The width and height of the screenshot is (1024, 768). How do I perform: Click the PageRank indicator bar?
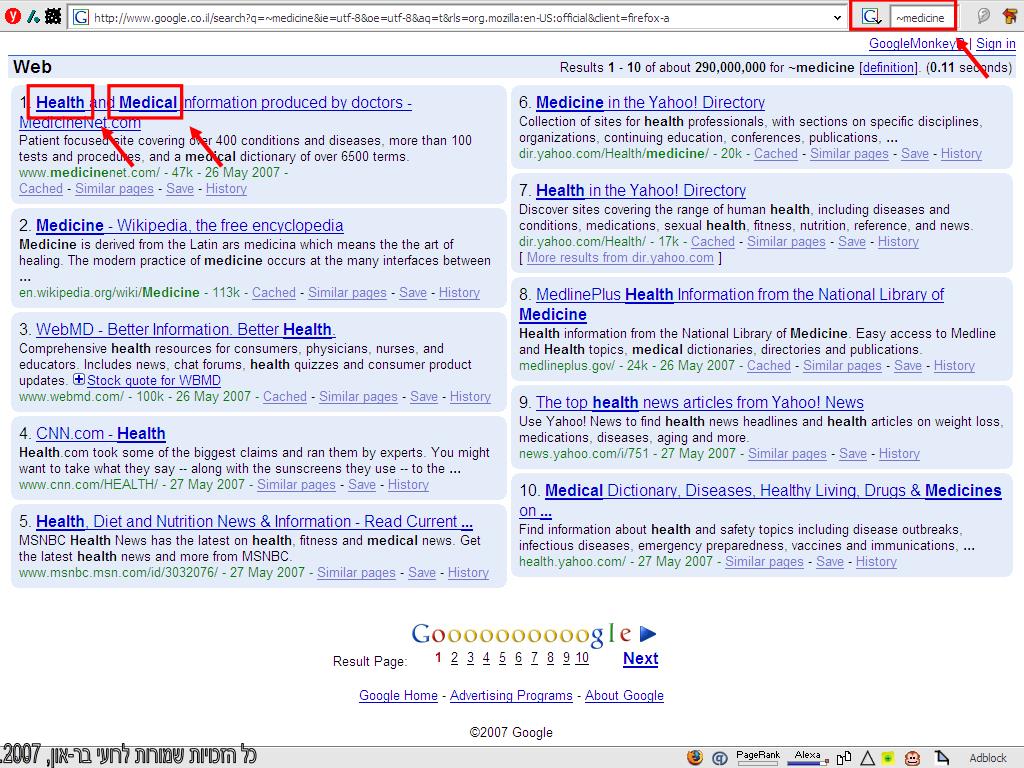tap(758, 758)
